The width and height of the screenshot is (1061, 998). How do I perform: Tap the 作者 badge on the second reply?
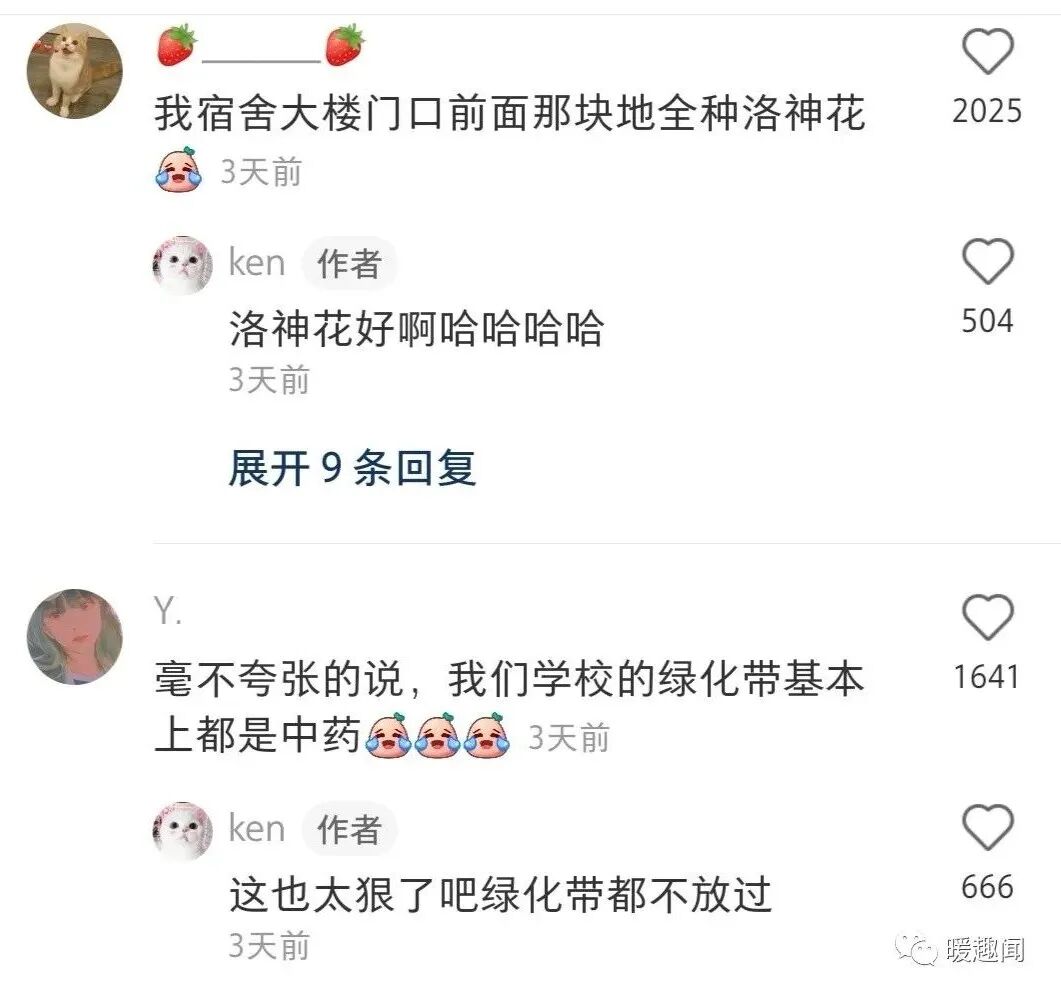(x=349, y=829)
